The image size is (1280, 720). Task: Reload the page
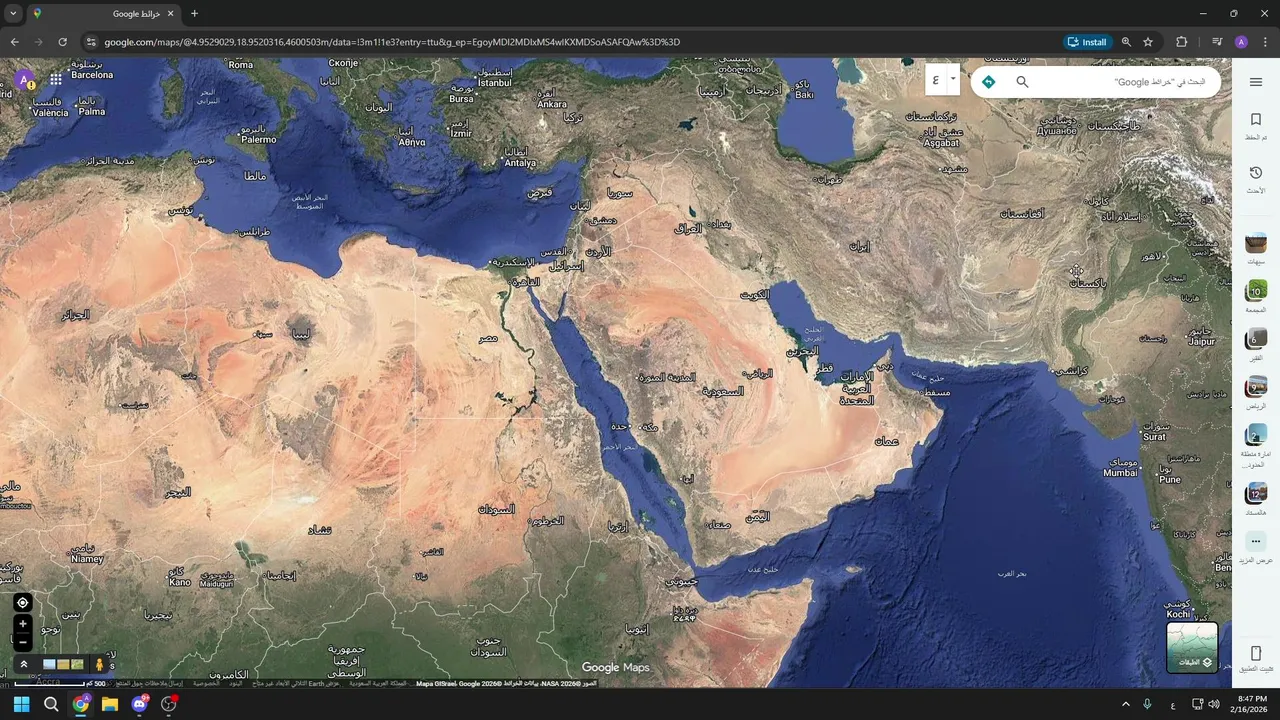tap(62, 42)
